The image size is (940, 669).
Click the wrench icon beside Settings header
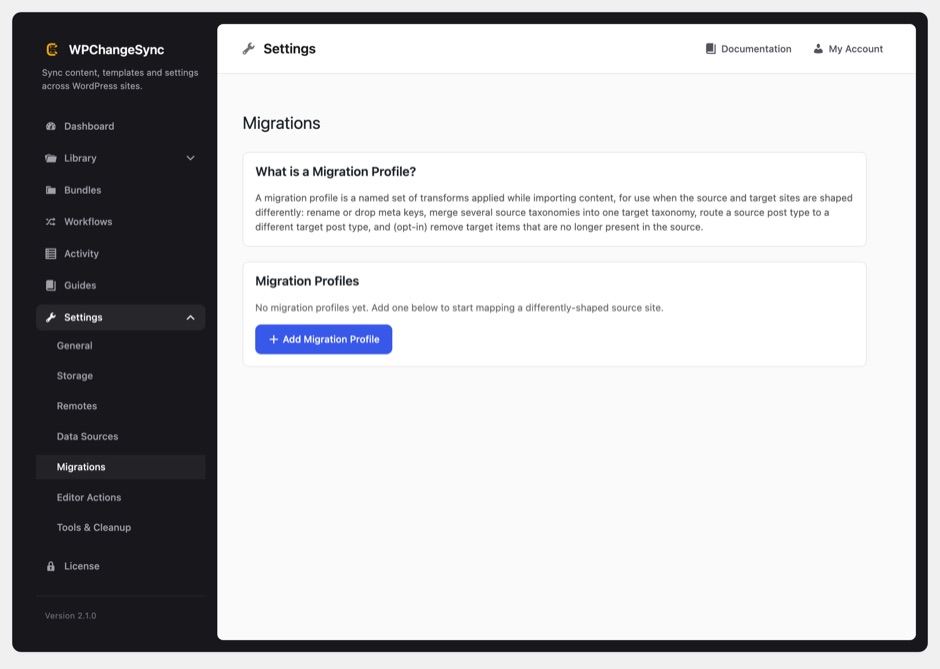(249, 49)
